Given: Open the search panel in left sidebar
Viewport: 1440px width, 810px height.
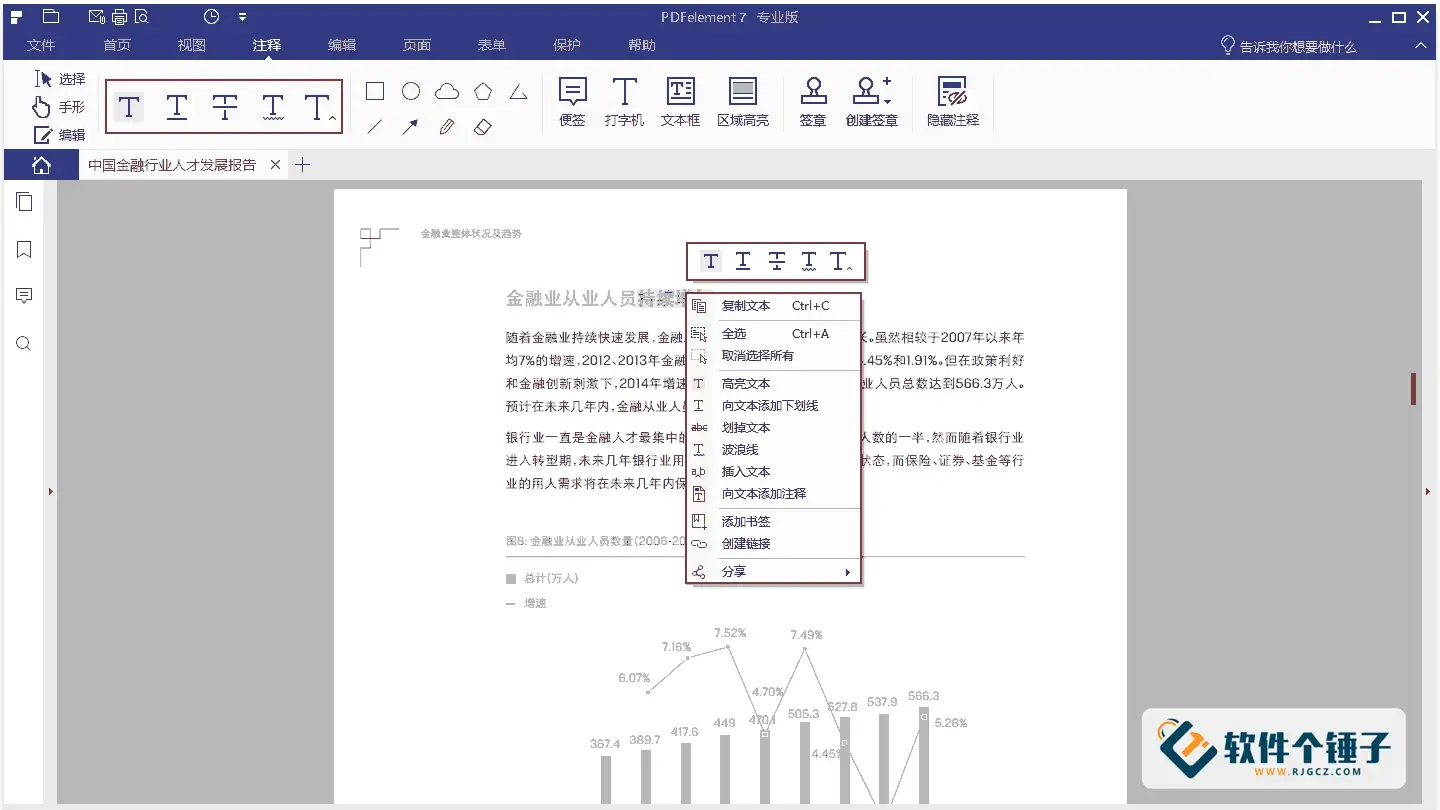Looking at the screenshot, I should 24,343.
